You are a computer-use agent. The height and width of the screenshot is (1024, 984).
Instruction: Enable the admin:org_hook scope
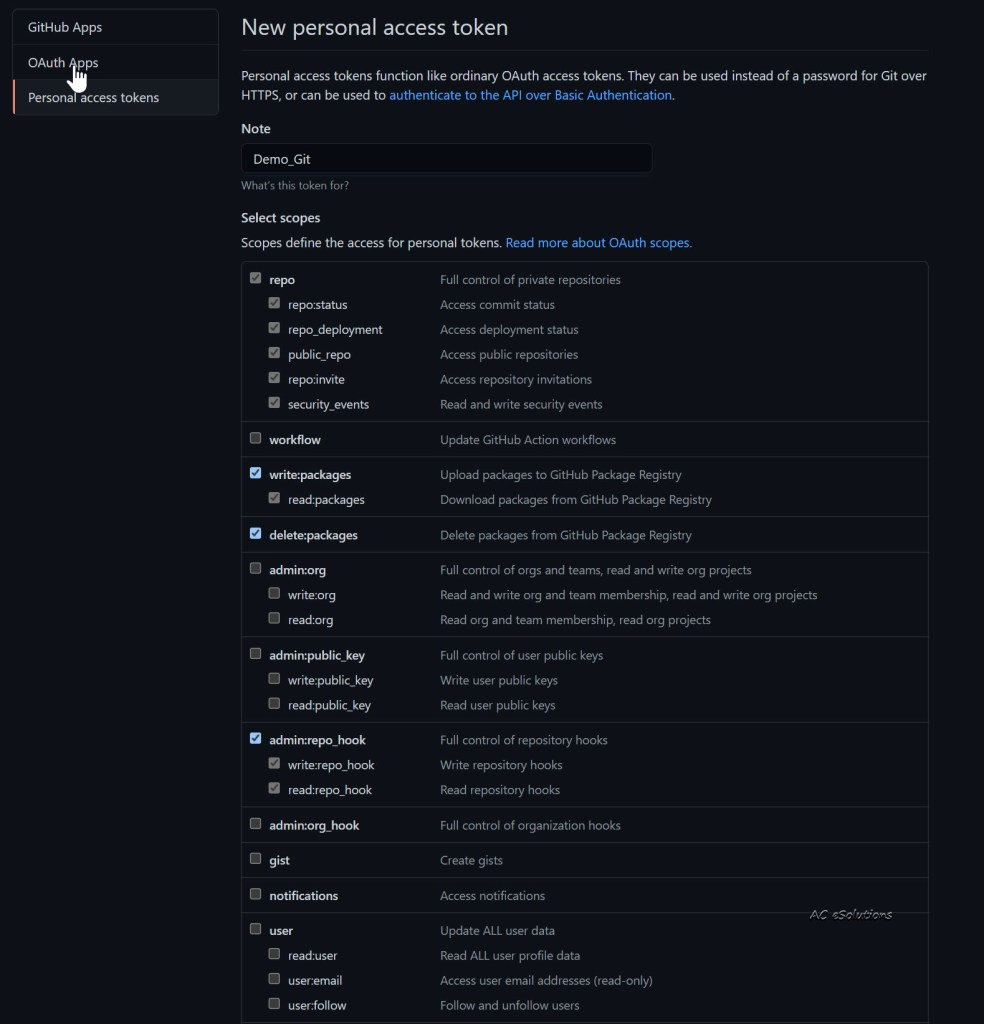pos(256,824)
